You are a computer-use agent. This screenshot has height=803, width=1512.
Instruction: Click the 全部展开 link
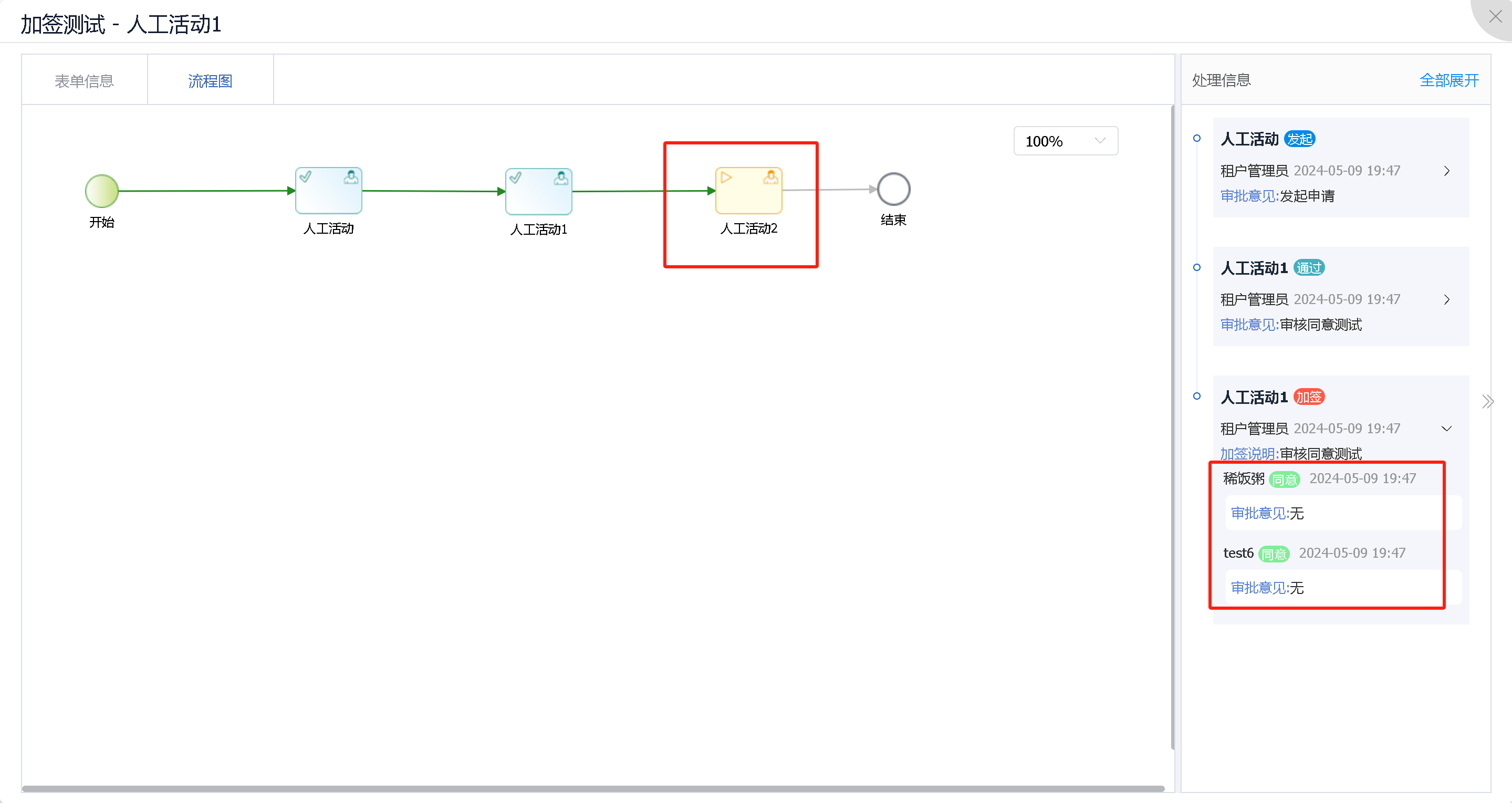coord(1448,80)
